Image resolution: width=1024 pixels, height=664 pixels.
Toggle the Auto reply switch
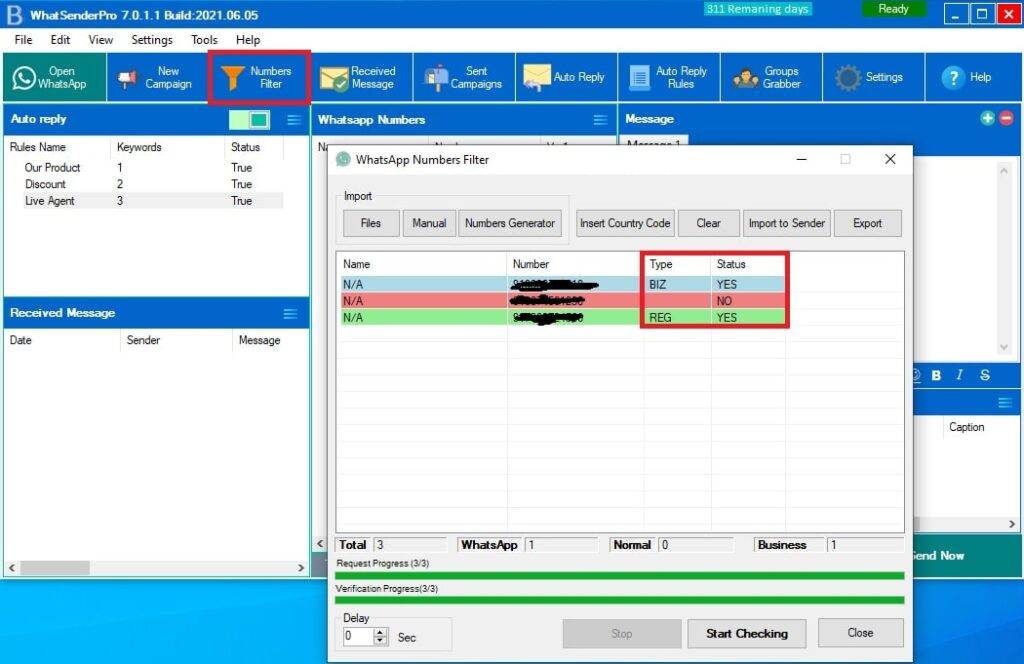point(249,120)
